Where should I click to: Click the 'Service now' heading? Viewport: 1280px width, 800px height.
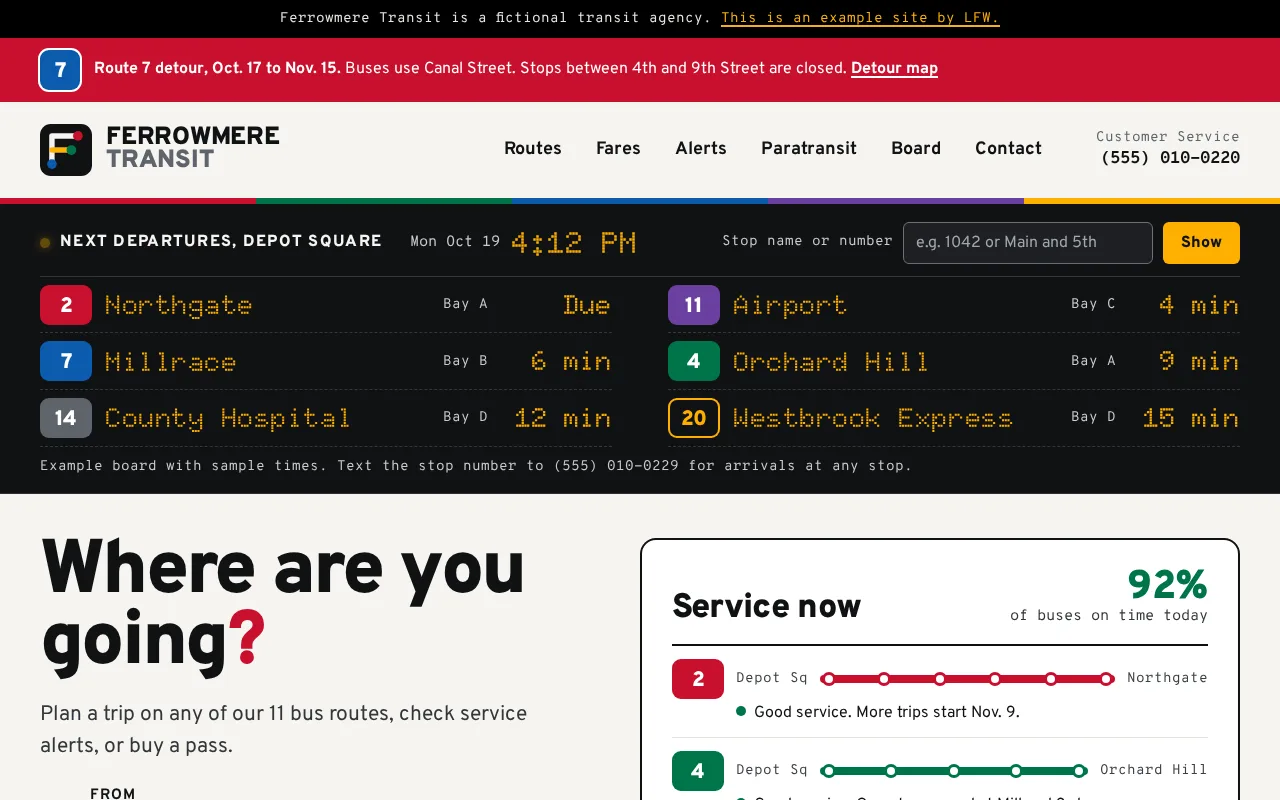766,606
